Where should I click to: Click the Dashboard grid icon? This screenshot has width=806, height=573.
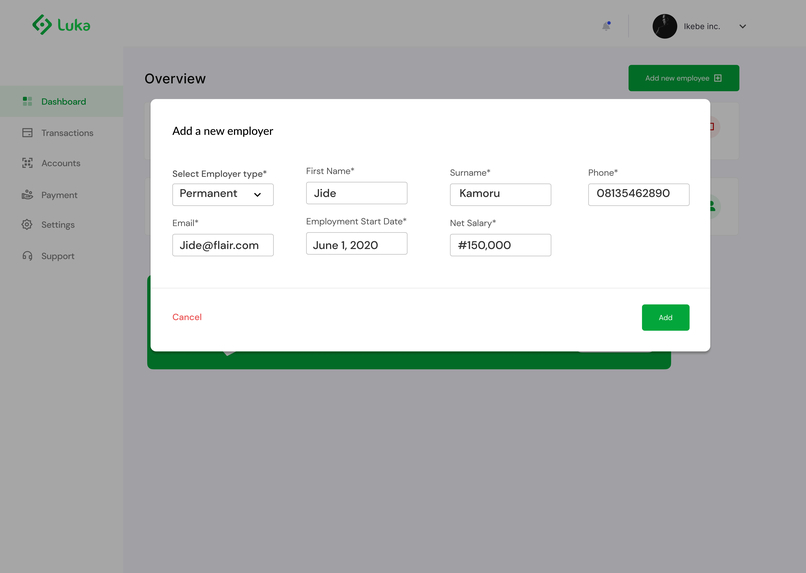tap(27, 101)
